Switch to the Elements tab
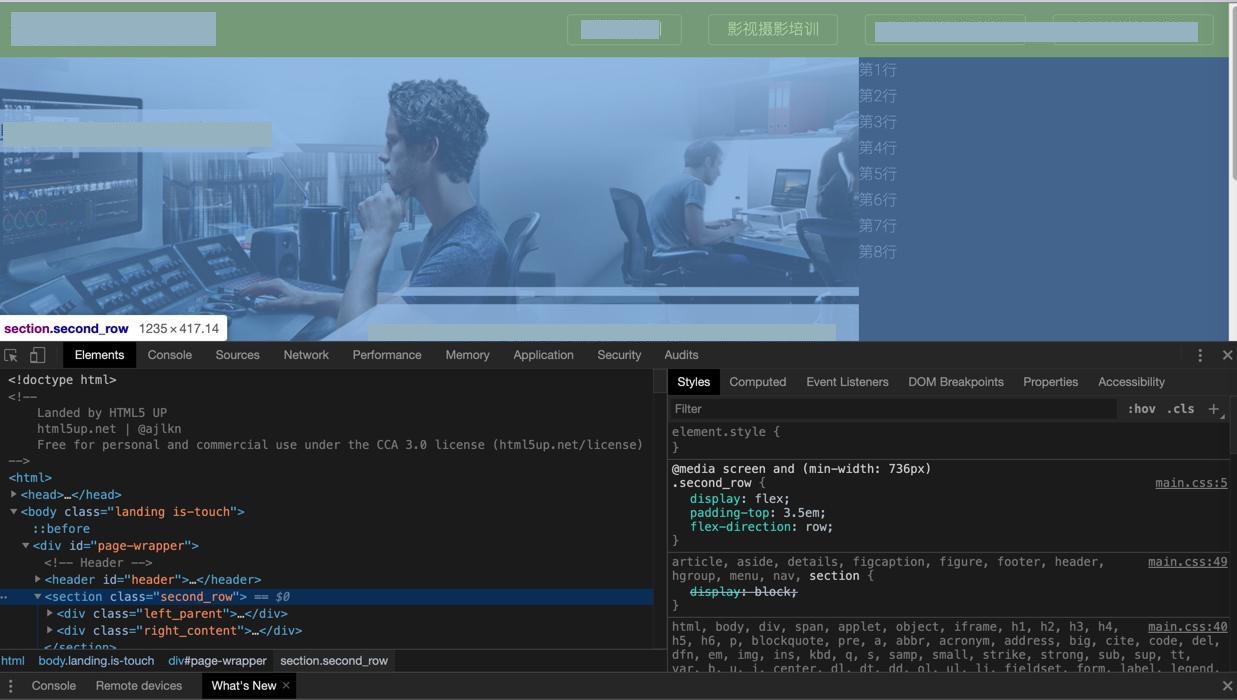This screenshot has width=1237, height=700. pyautogui.click(x=99, y=355)
